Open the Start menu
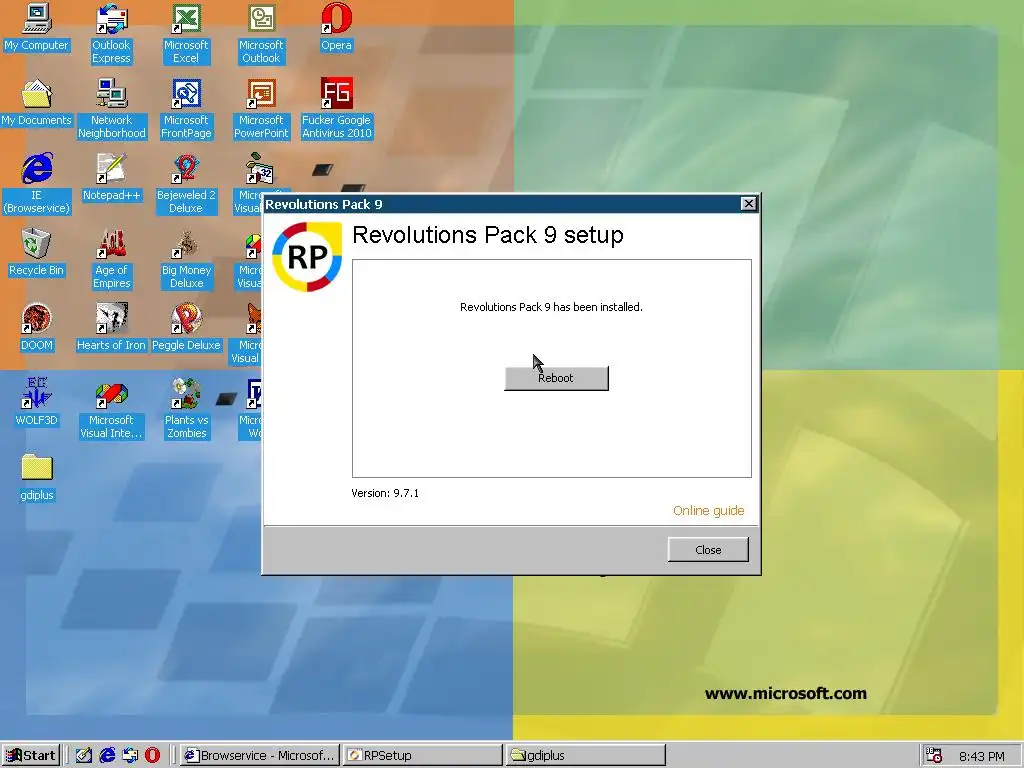1024x768 pixels. click(31, 756)
